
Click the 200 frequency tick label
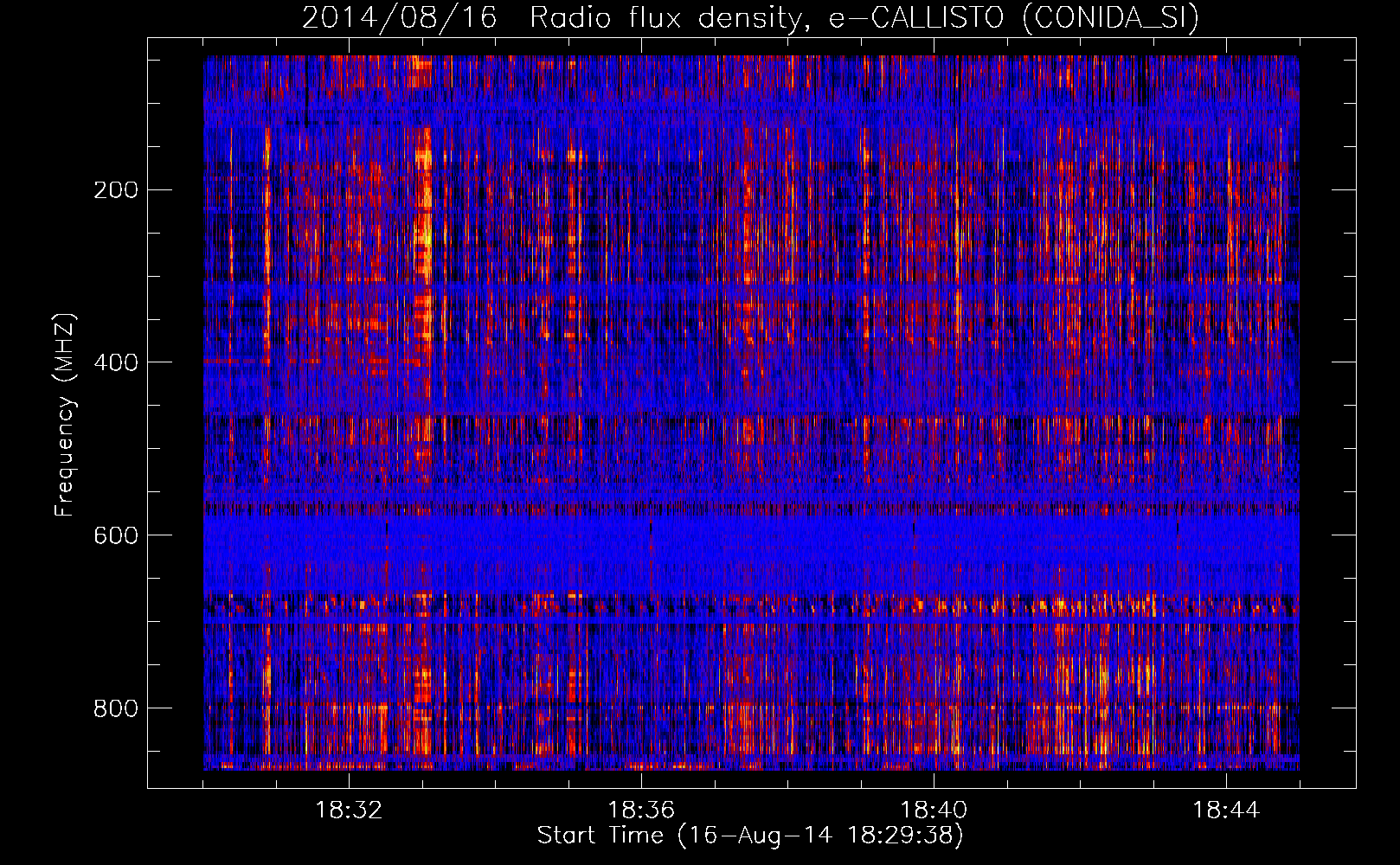[116, 189]
